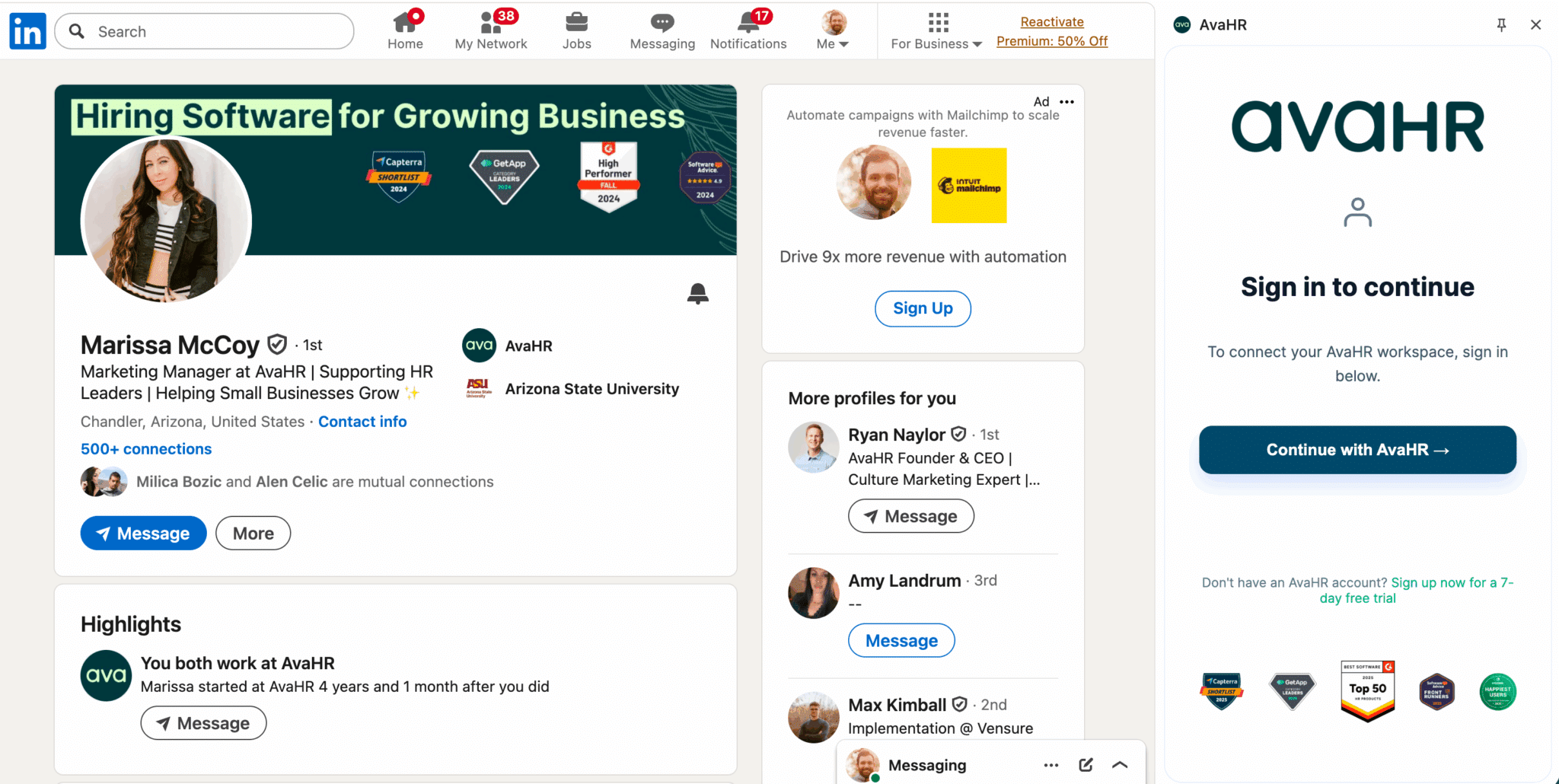Open the More actions button on profile
The image size is (1559, 784).
point(253,534)
